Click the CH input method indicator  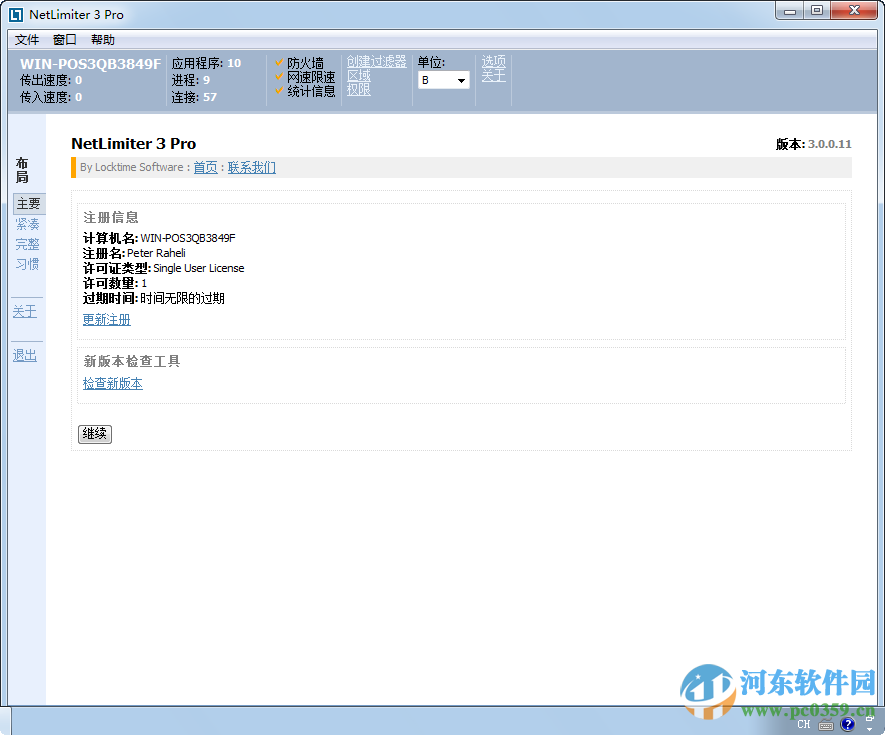coord(803,724)
